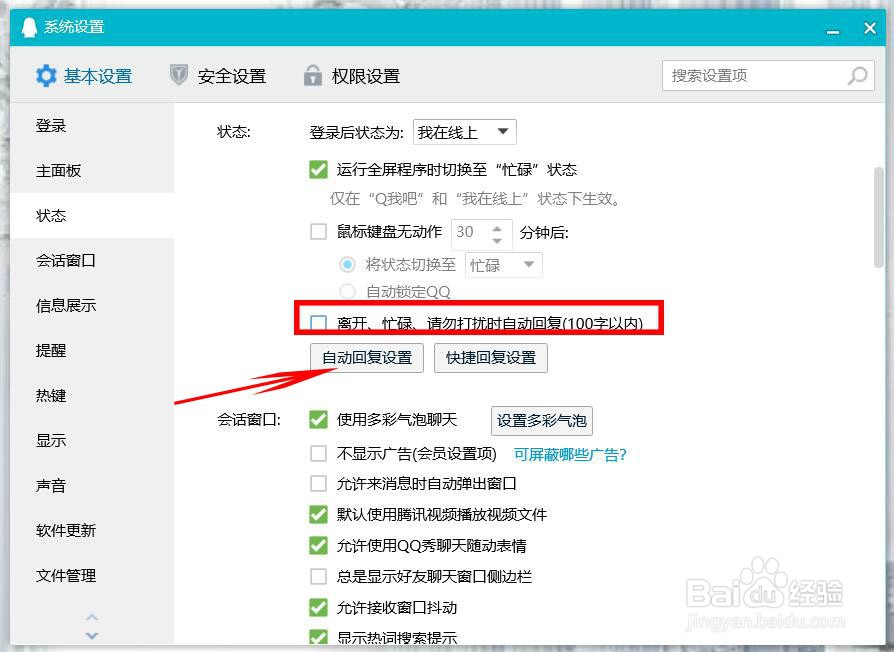894x652 pixels.
Task: Select 状态 in sidebar
Action: point(92,216)
